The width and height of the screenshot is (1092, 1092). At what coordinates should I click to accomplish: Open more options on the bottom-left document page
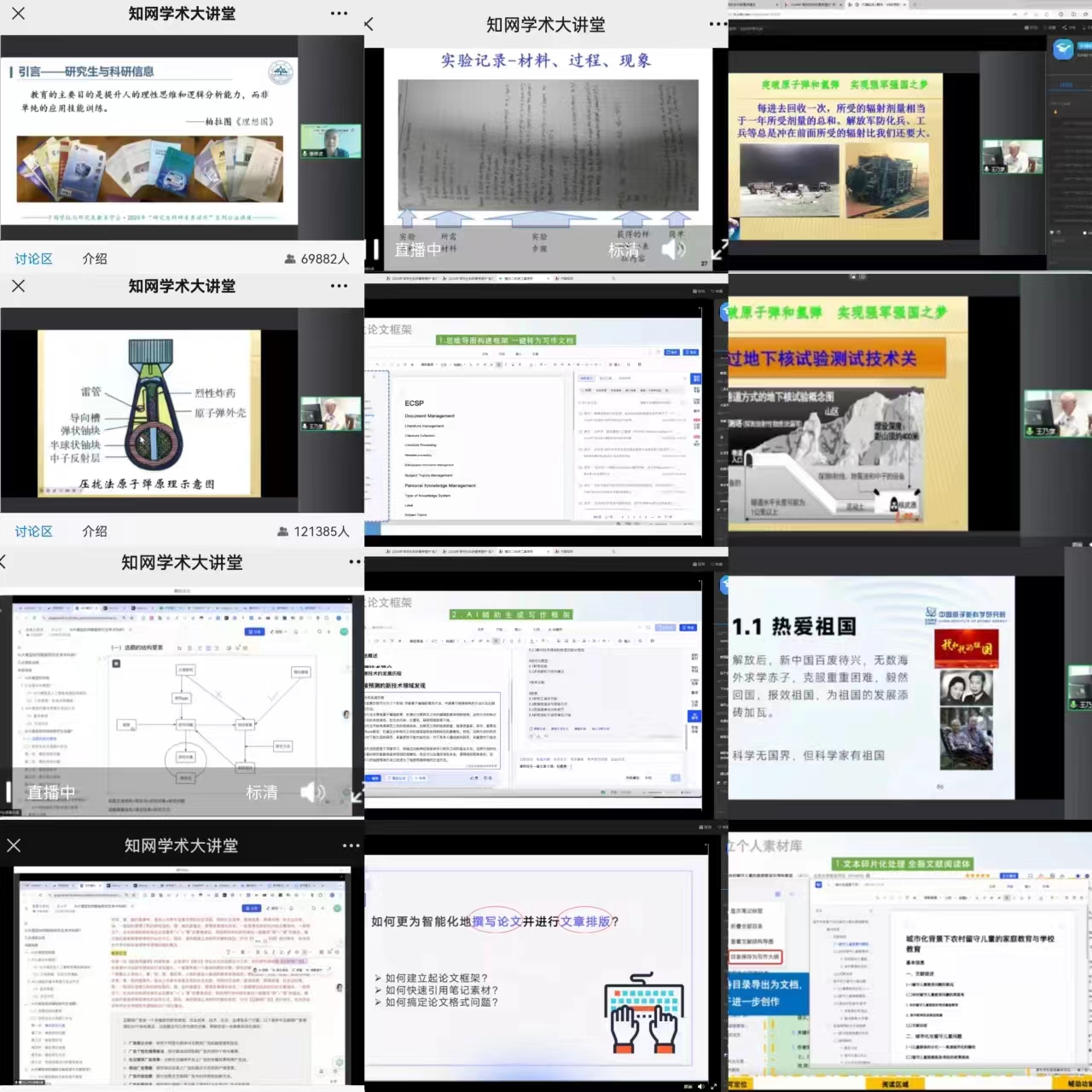[x=351, y=845]
